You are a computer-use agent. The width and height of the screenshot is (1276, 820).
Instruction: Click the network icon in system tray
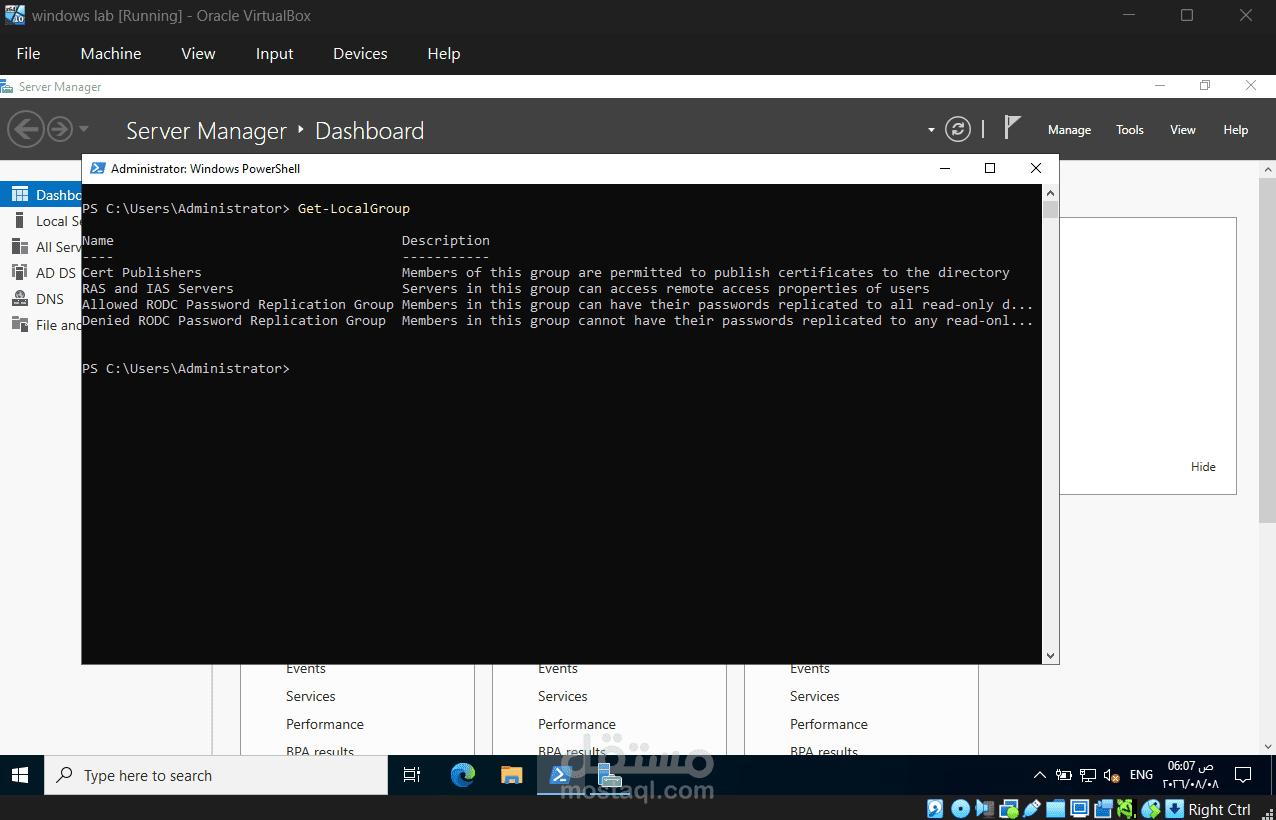click(1087, 775)
